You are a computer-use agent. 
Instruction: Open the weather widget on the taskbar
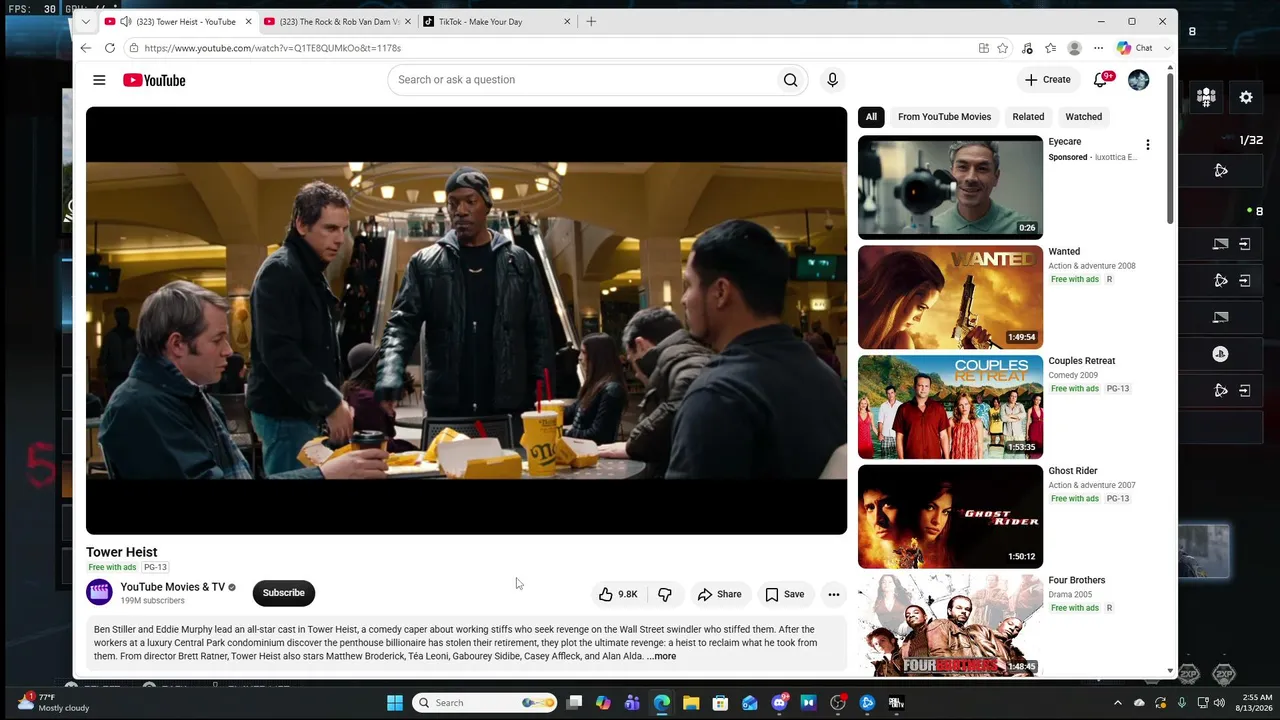point(55,702)
